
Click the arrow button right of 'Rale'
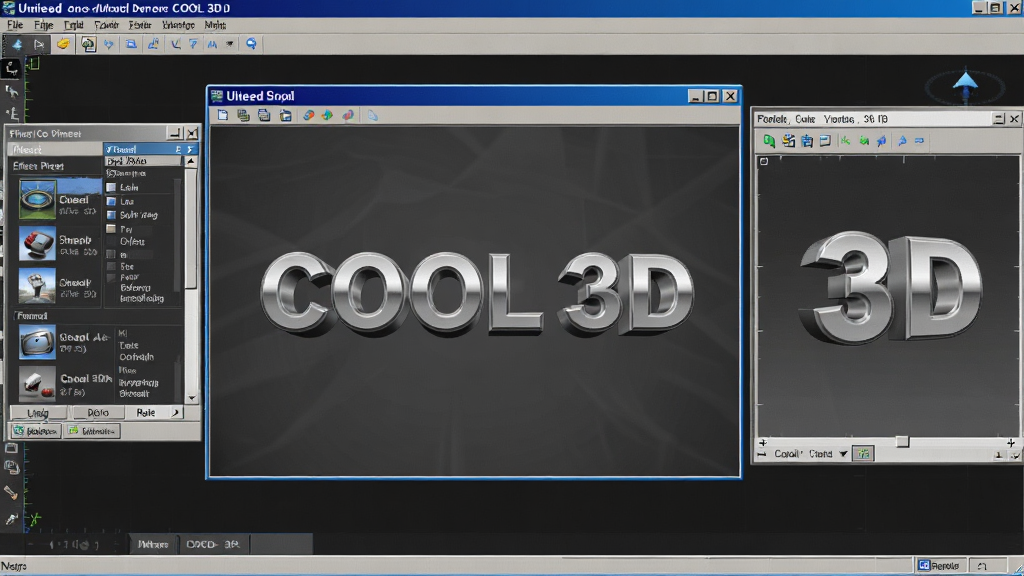(175, 413)
